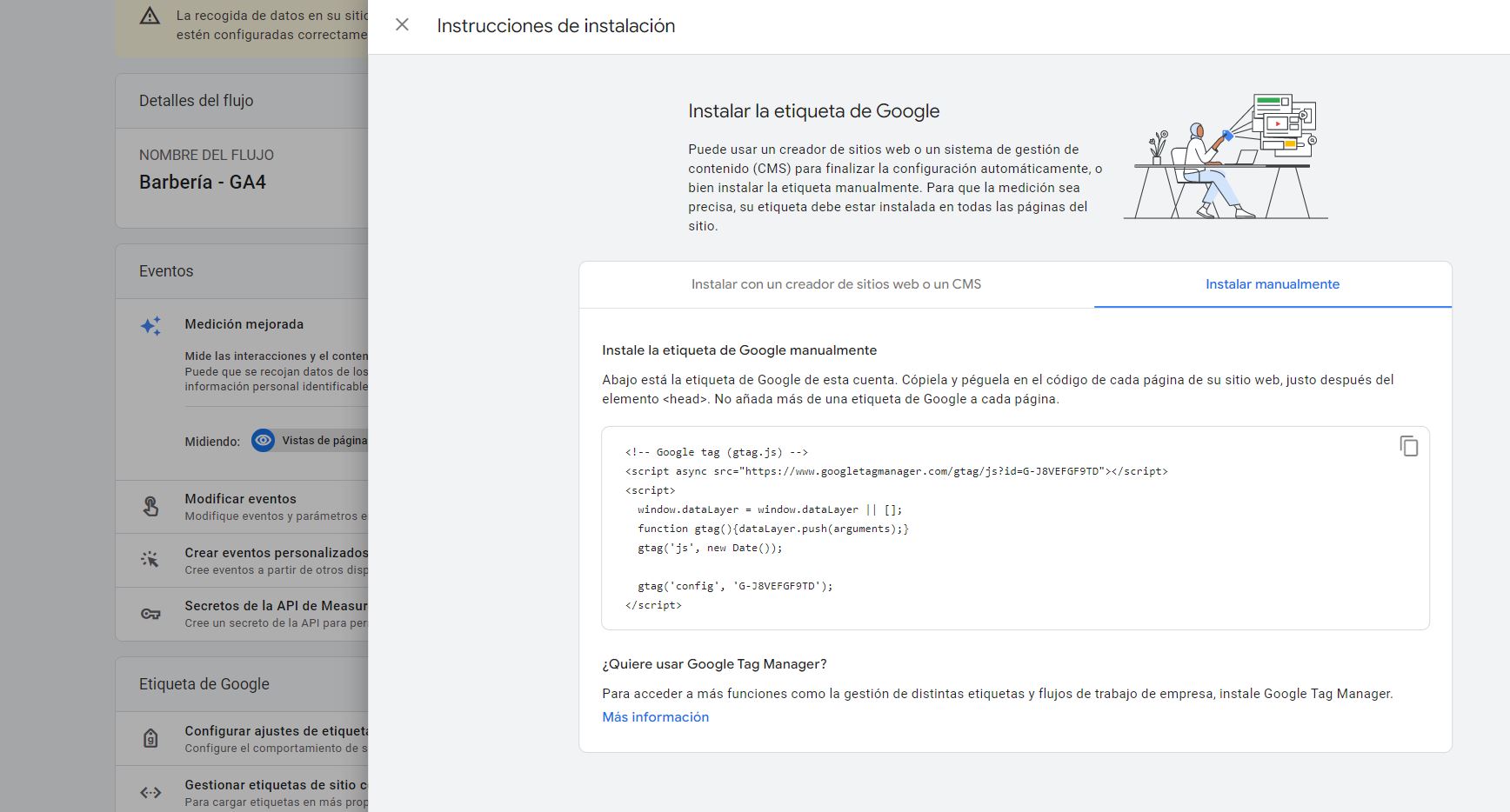
Task: Click the Google tag illustration image
Action: (1226, 156)
